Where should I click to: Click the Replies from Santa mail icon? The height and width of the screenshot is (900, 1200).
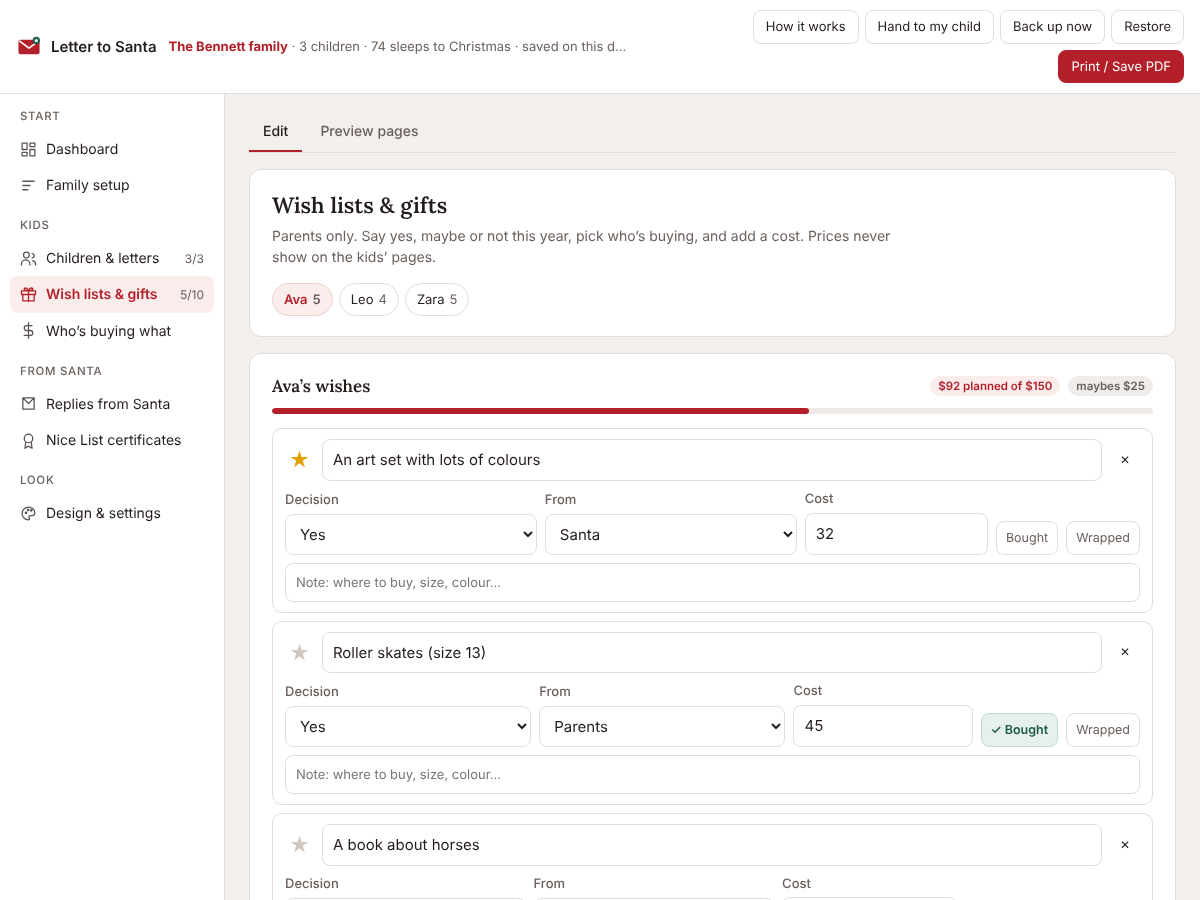point(28,404)
